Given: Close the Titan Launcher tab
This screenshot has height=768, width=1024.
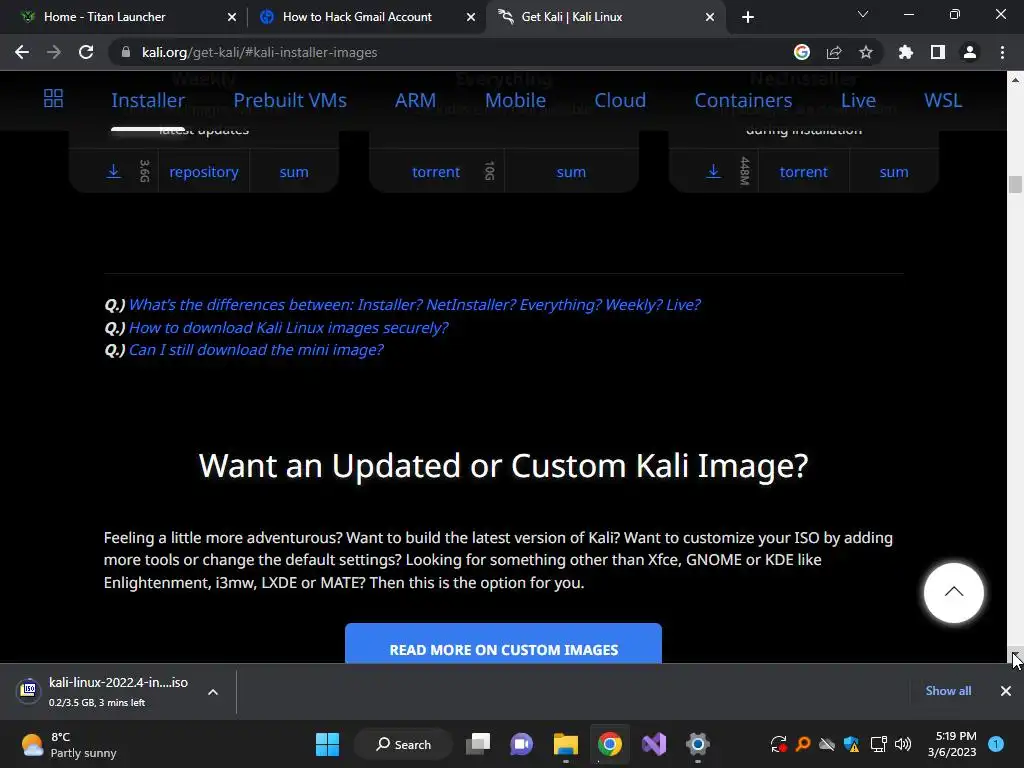Looking at the screenshot, I should [x=232, y=17].
